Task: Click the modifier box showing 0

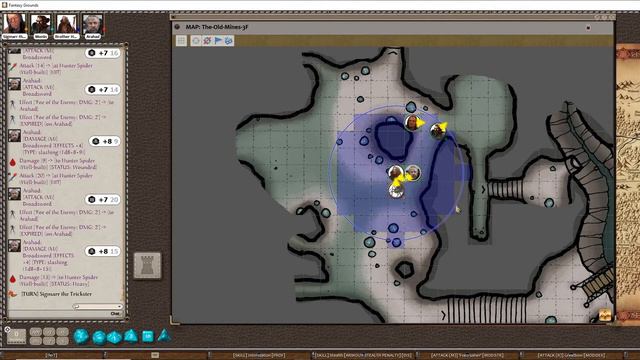Action: [x=16, y=336]
